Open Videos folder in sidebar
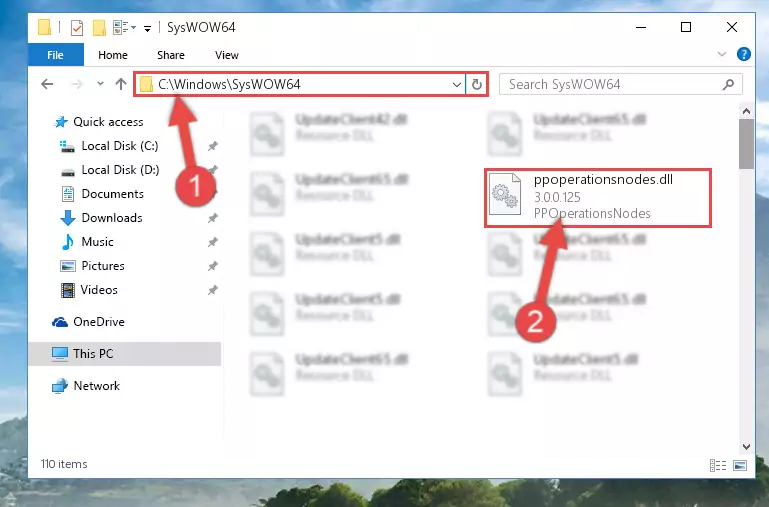Image resolution: width=769 pixels, height=507 pixels. point(99,290)
